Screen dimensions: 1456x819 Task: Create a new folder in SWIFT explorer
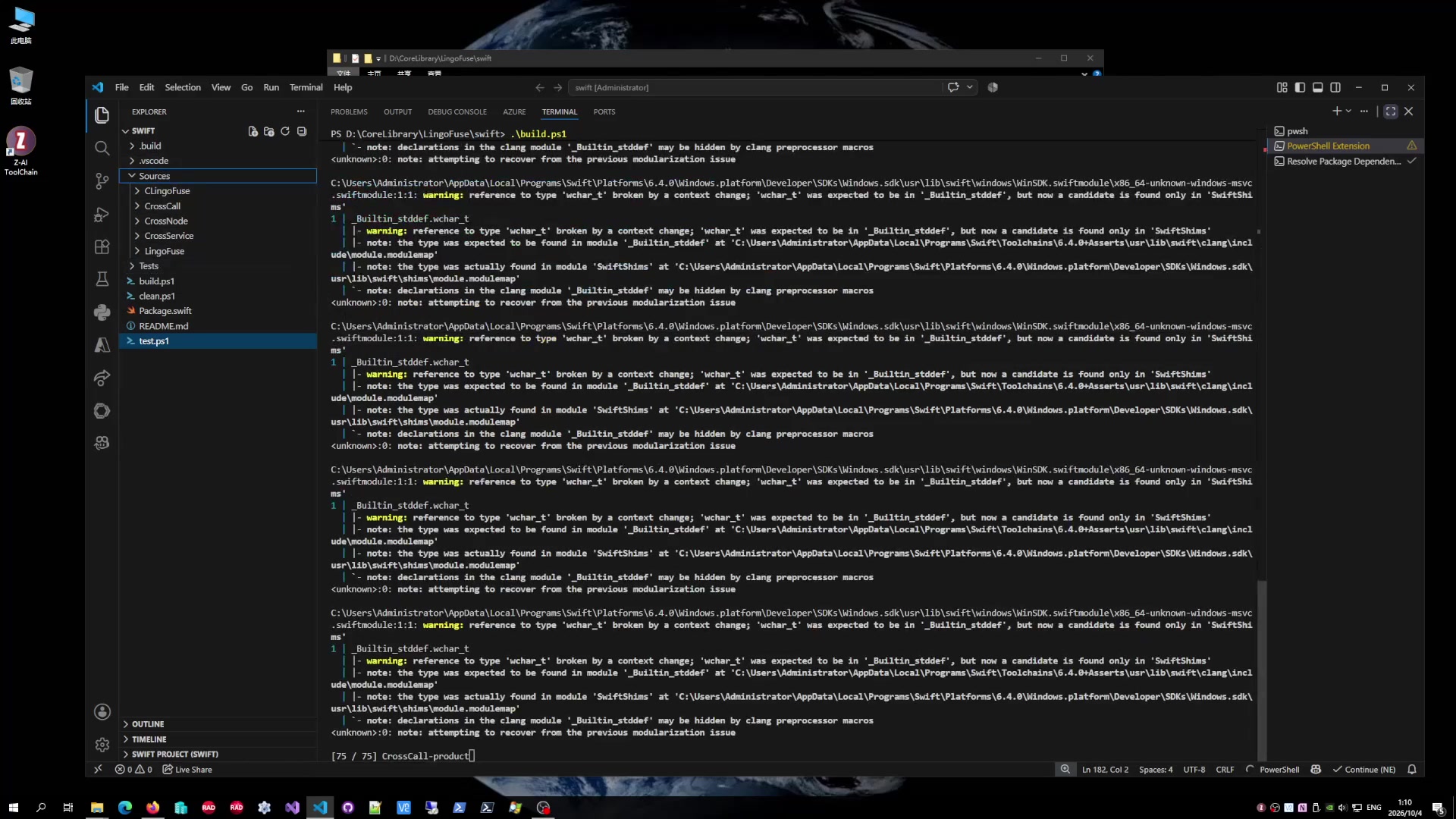[268, 131]
